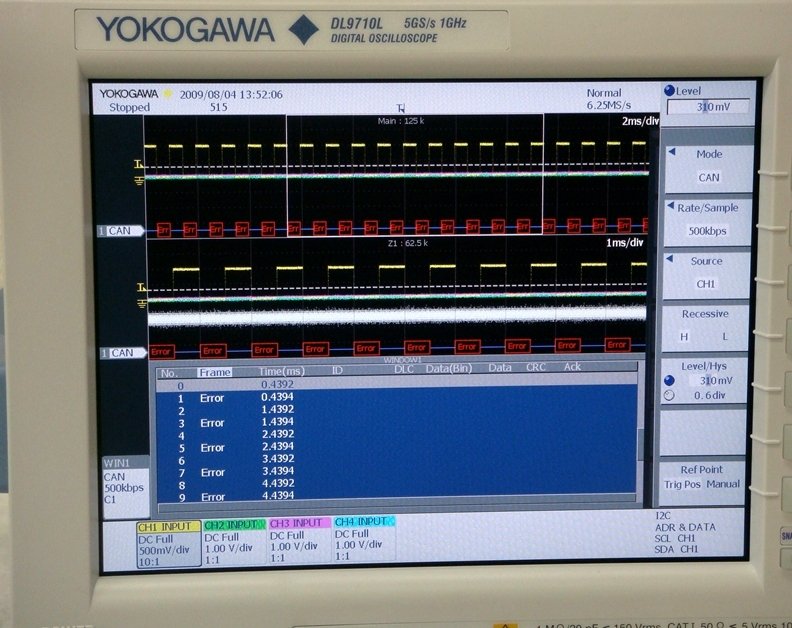Viewport: 792px width, 628px height.
Task: Click the Ack column header
Action: (x=572, y=367)
